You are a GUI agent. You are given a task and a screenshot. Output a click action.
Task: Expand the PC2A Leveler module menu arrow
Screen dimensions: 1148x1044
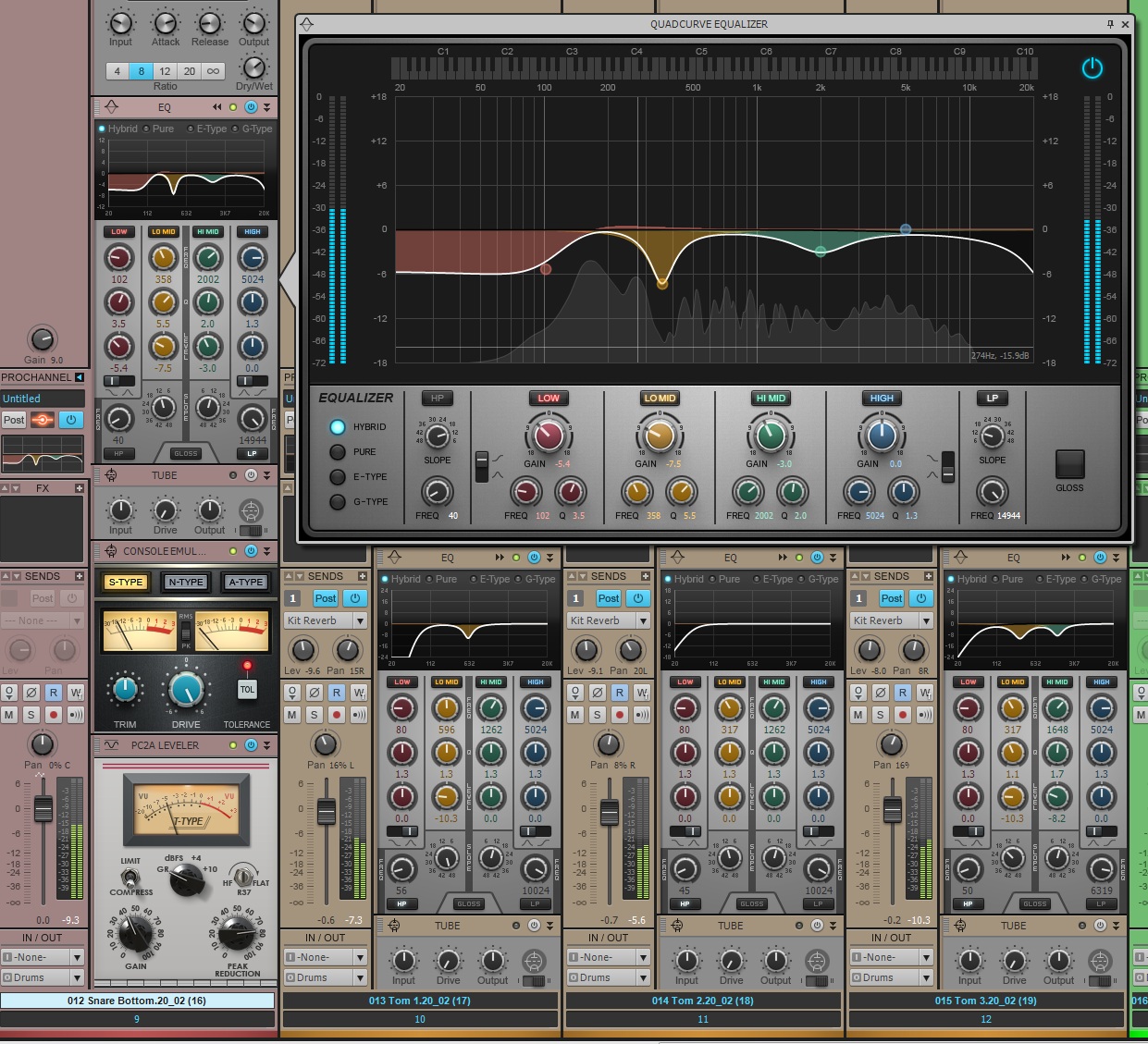266,745
